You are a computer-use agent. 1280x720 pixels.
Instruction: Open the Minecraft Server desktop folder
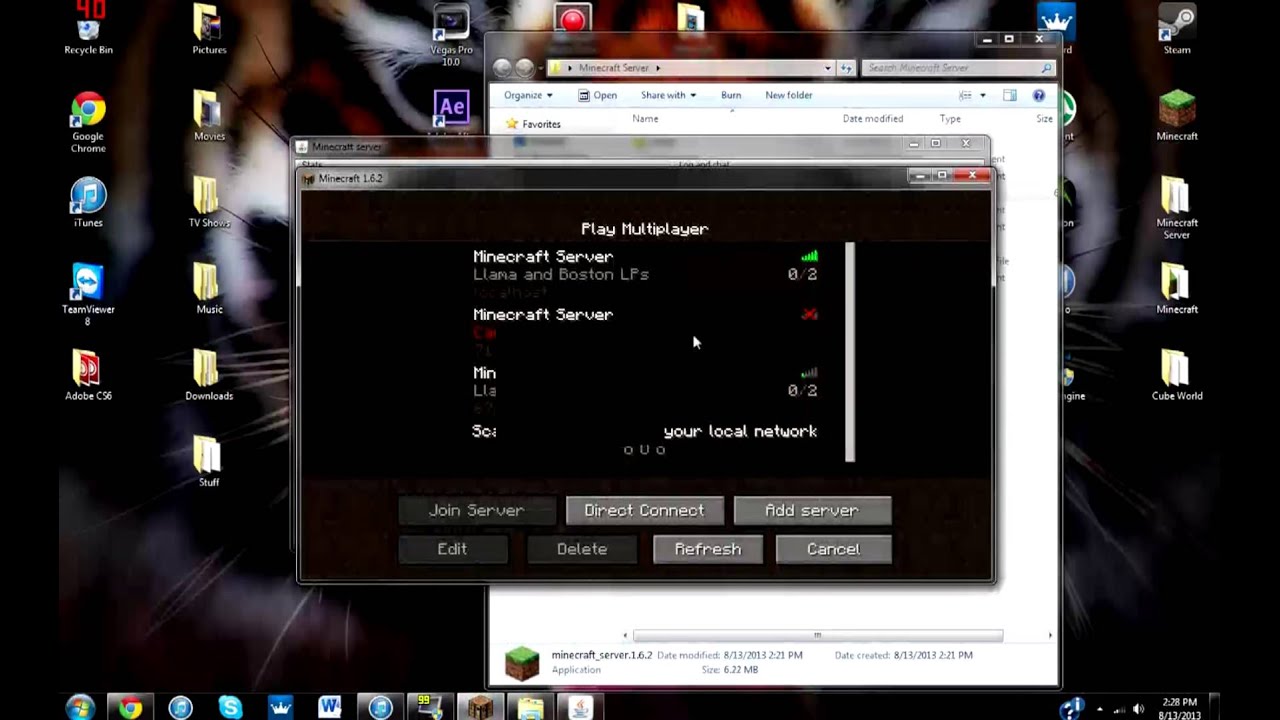click(x=1177, y=208)
